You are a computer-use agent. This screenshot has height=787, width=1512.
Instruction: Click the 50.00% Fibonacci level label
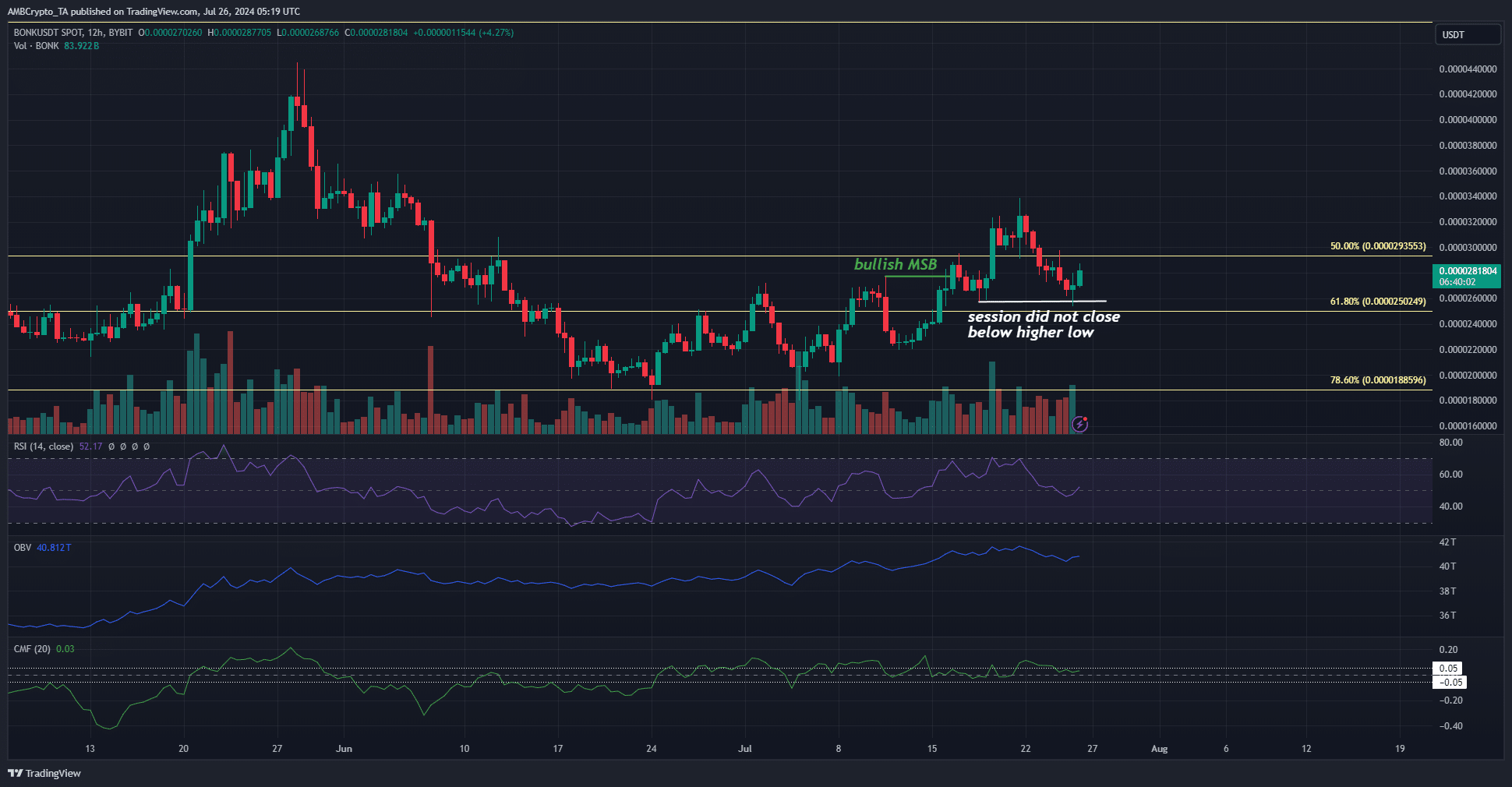point(1378,246)
